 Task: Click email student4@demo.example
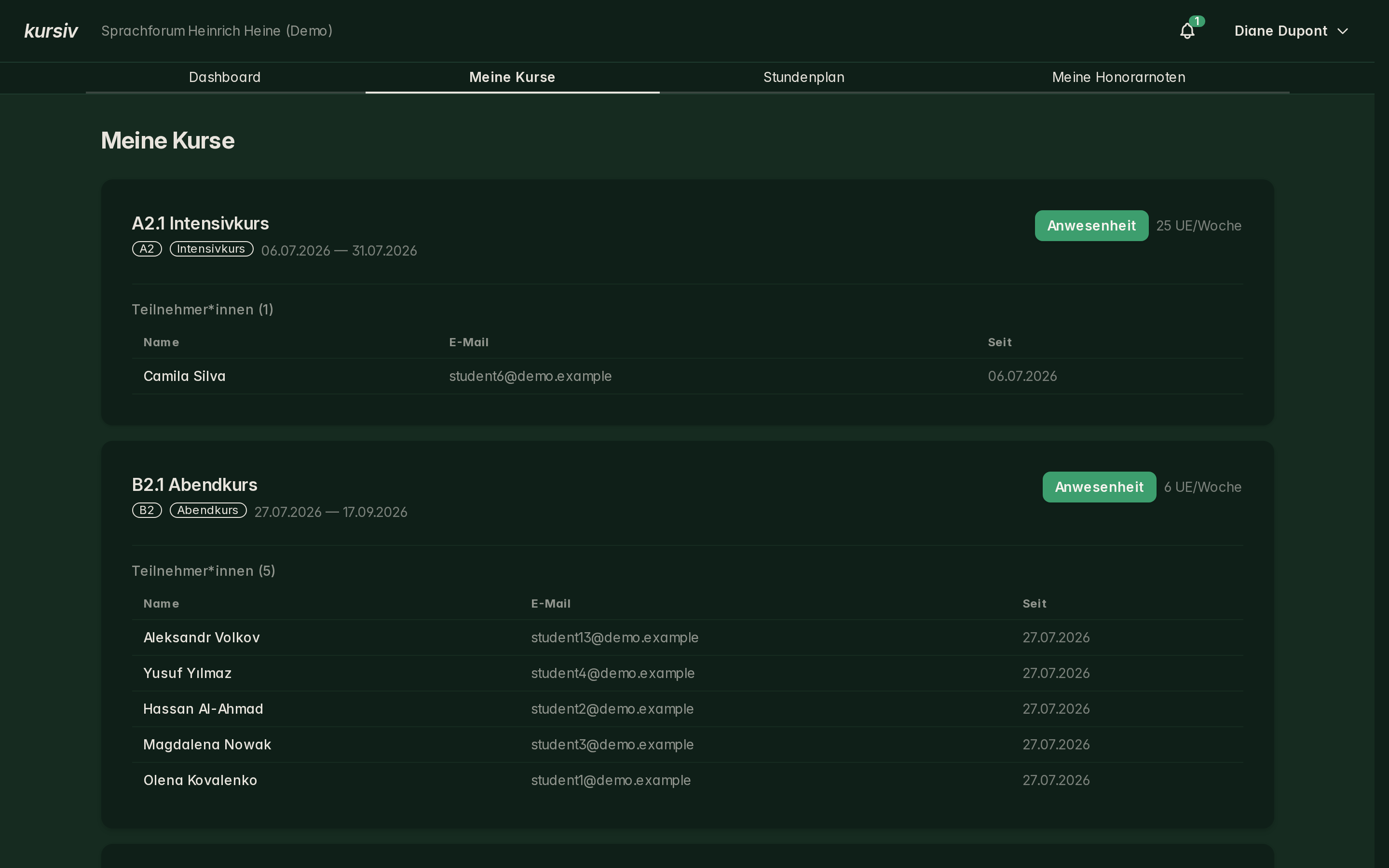tap(613, 673)
